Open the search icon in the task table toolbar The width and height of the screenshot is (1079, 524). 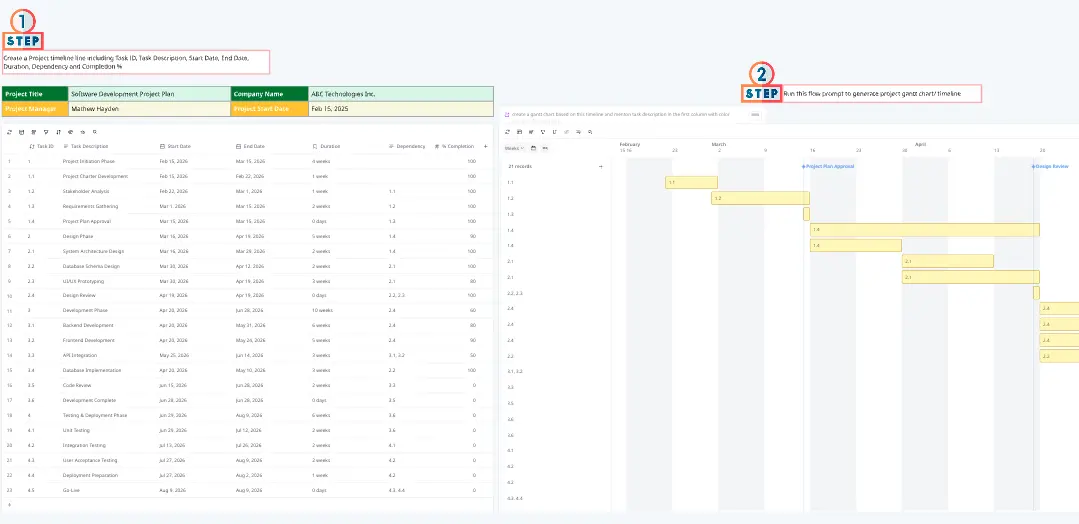coord(94,131)
